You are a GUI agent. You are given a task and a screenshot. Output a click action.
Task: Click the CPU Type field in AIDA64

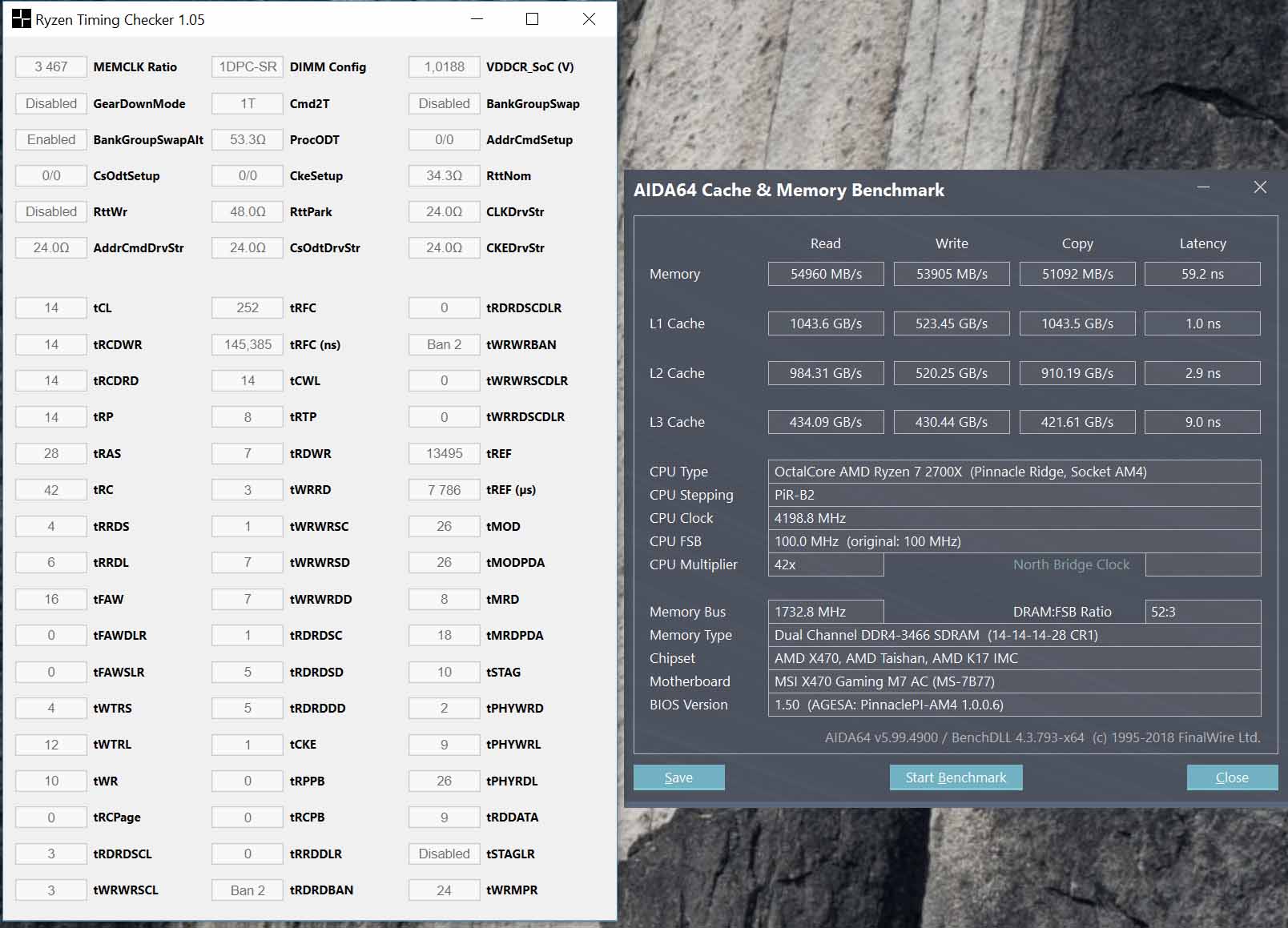[1014, 472]
